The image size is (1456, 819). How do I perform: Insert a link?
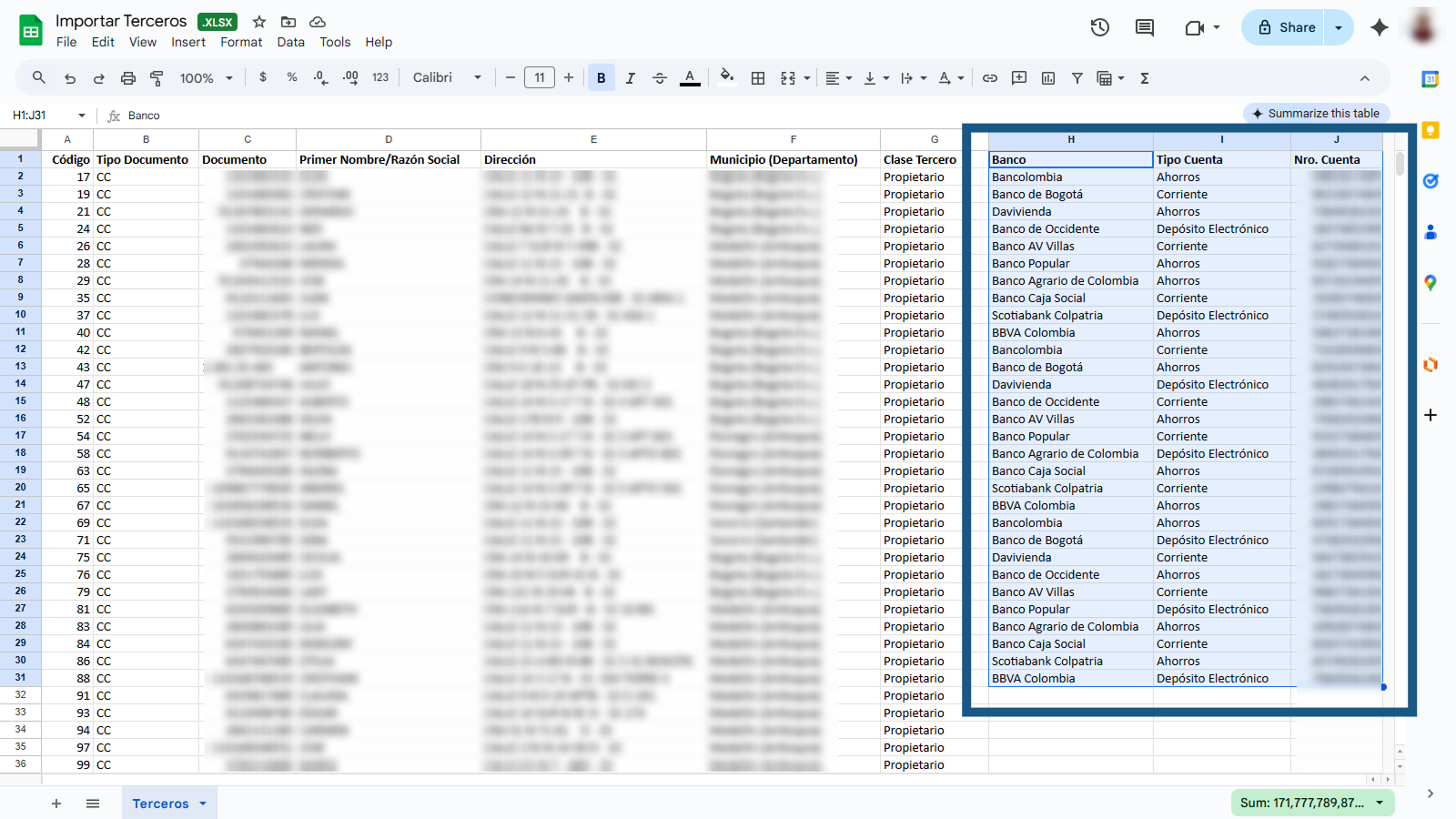coord(990,78)
